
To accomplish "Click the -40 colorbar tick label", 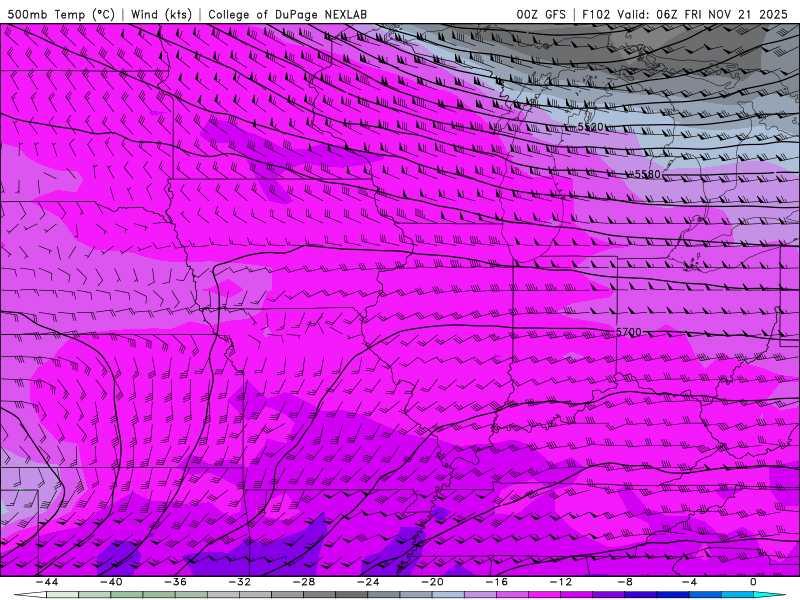I will point(111,582).
